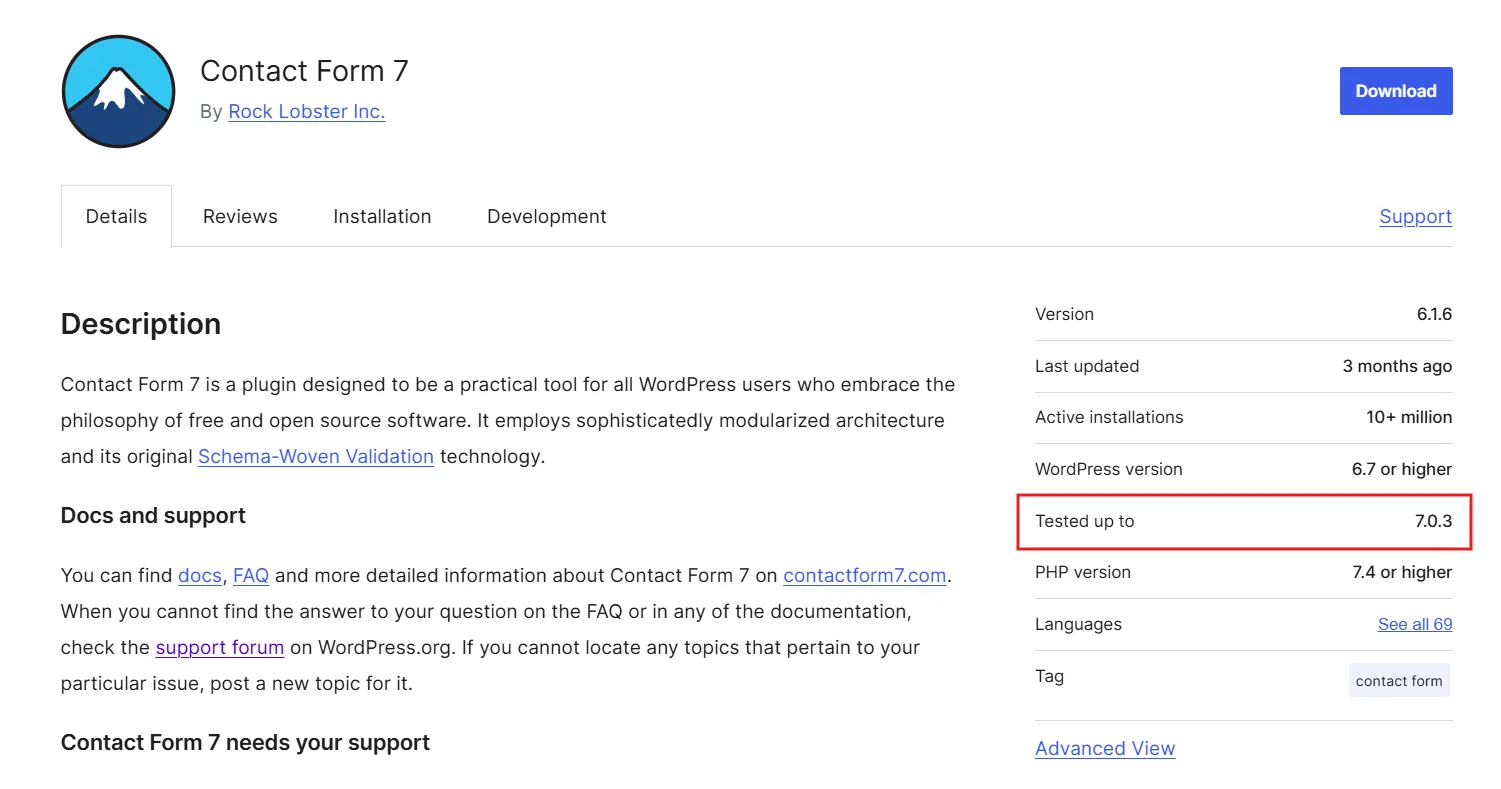Viewport: 1501px width, 789px height.
Task: Select the Details tab
Action: tap(116, 216)
